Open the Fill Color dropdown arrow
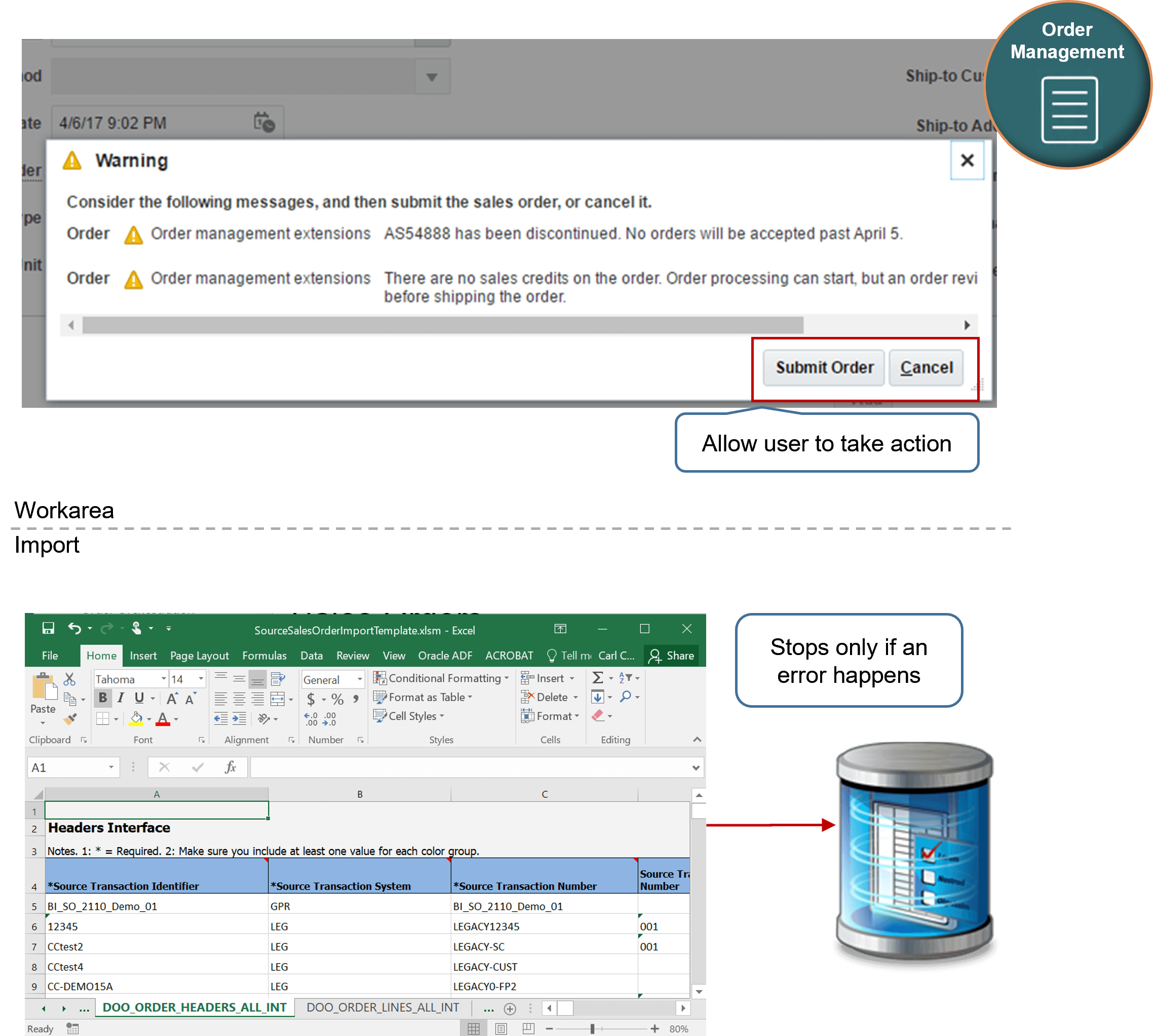 pyautogui.click(x=149, y=719)
